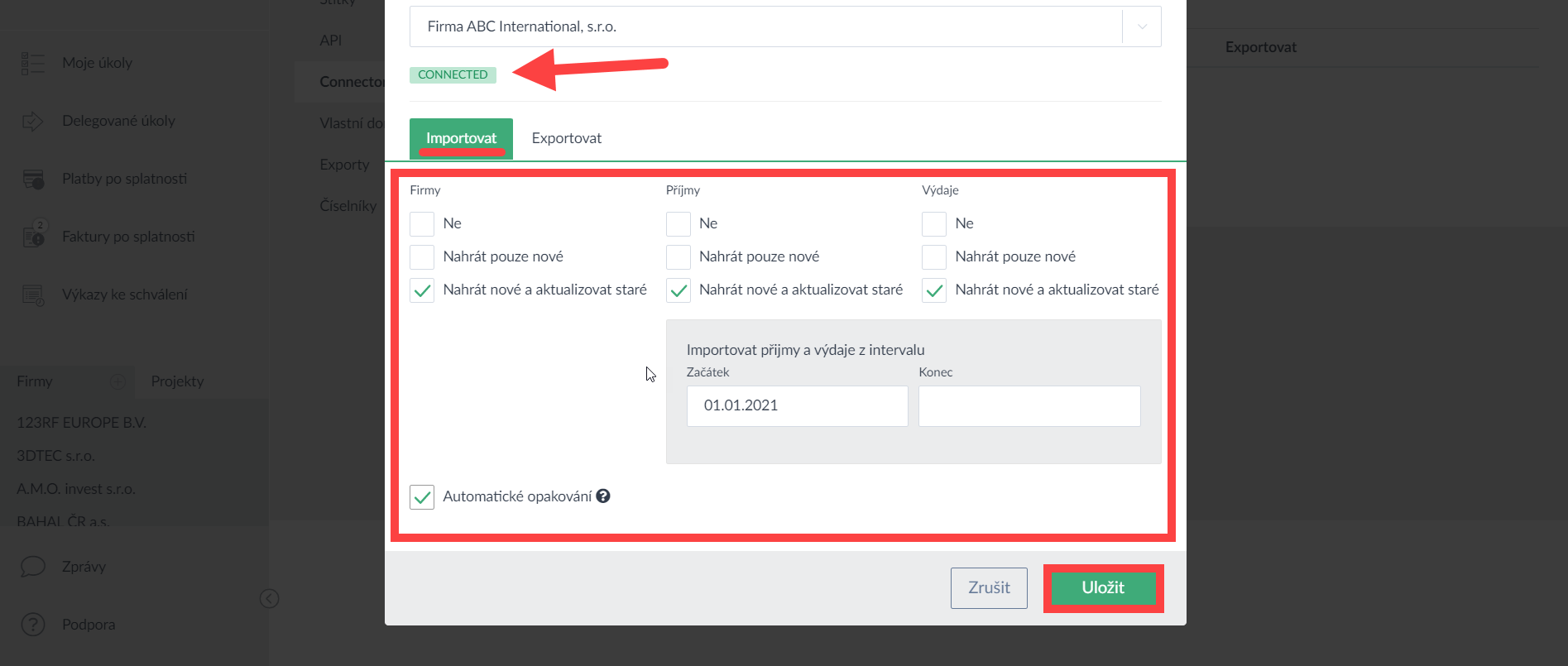
Task: Select the Importovat tab
Action: coord(461,138)
